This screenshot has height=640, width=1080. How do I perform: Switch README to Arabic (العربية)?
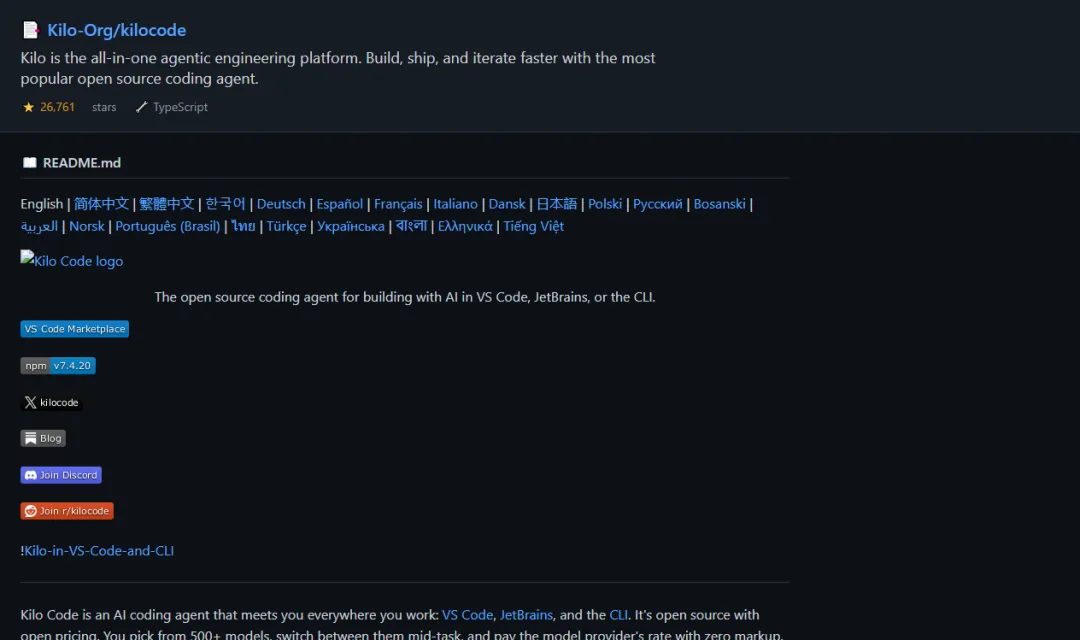[x=39, y=226]
